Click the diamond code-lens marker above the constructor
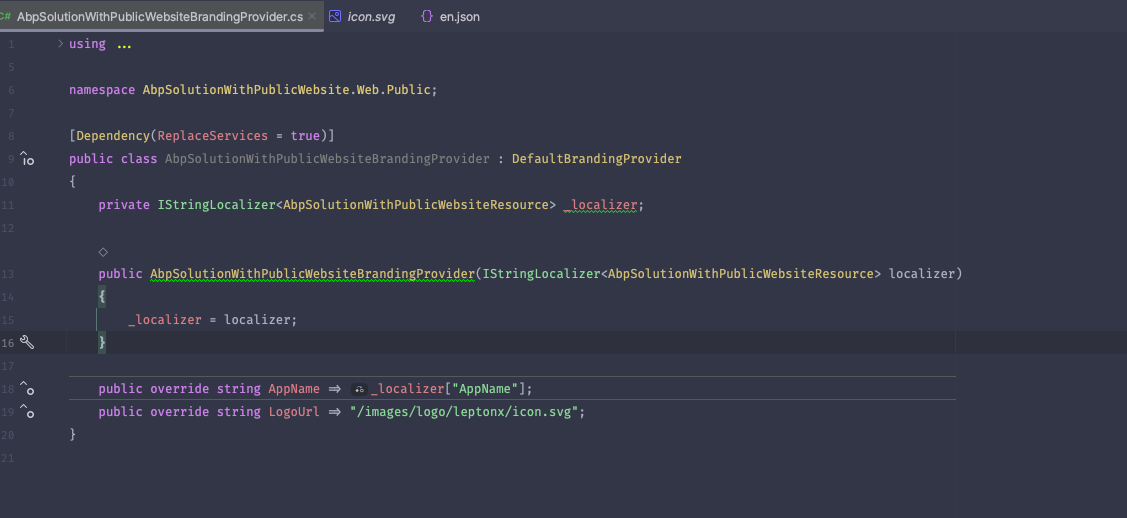This screenshot has width=1127, height=518. pos(103,252)
